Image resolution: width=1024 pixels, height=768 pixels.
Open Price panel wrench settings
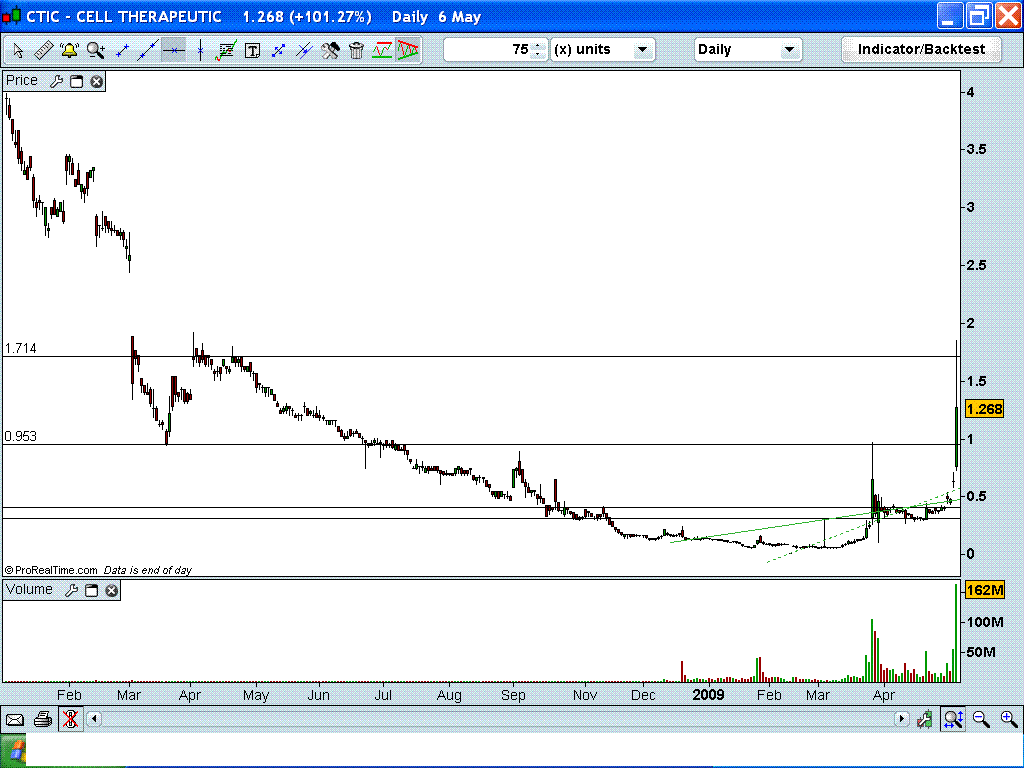pos(56,81)
